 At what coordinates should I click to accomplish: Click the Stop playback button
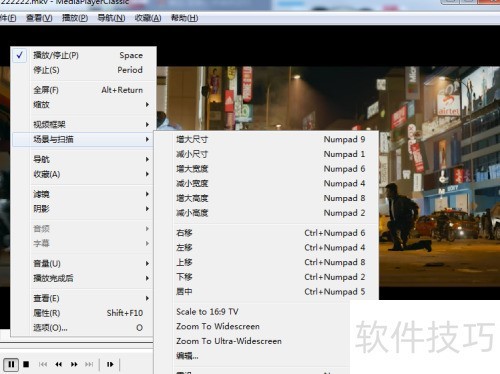pos(26,364)
